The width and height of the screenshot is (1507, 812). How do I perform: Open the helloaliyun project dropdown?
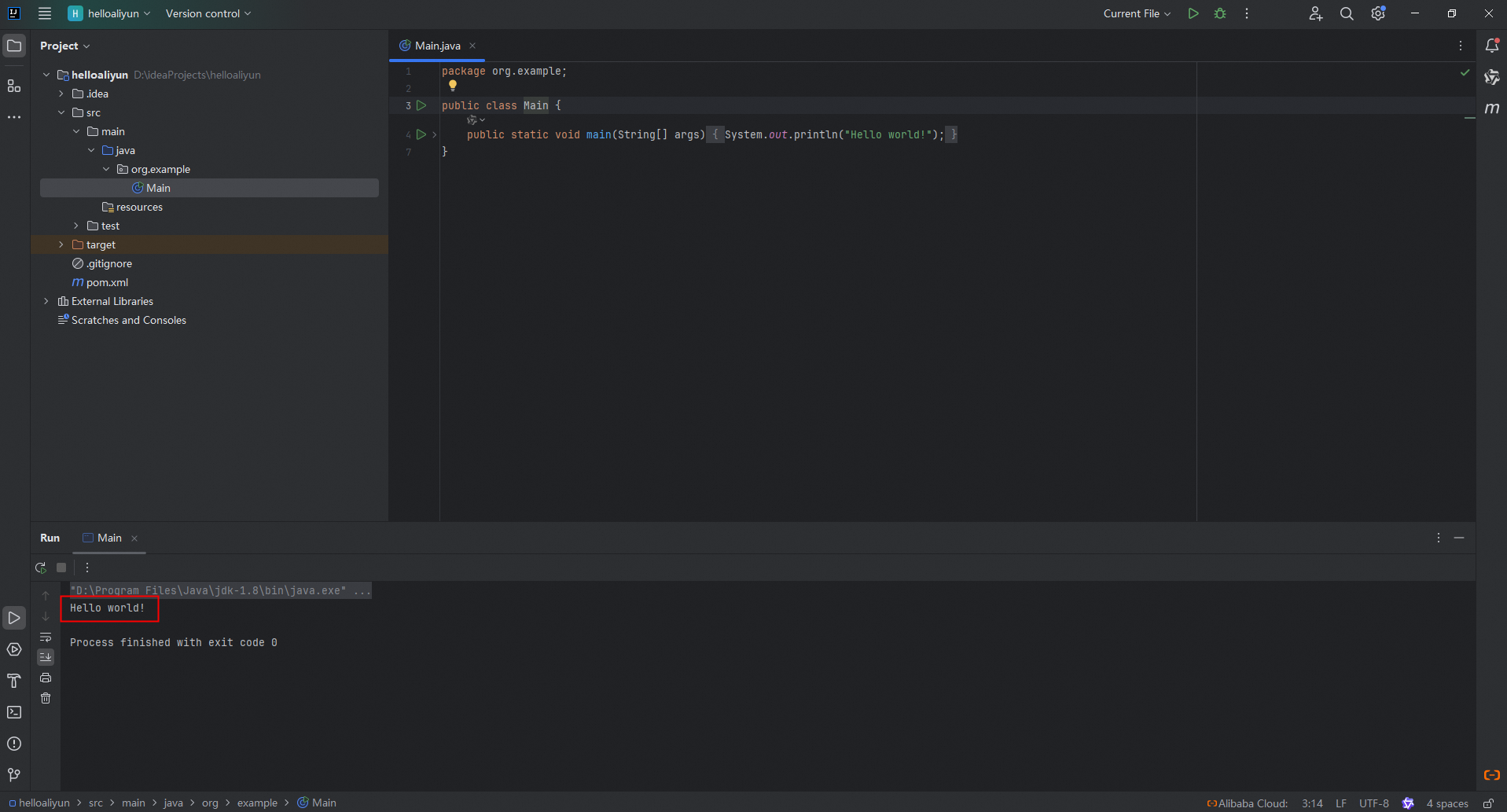coord(109,13)
